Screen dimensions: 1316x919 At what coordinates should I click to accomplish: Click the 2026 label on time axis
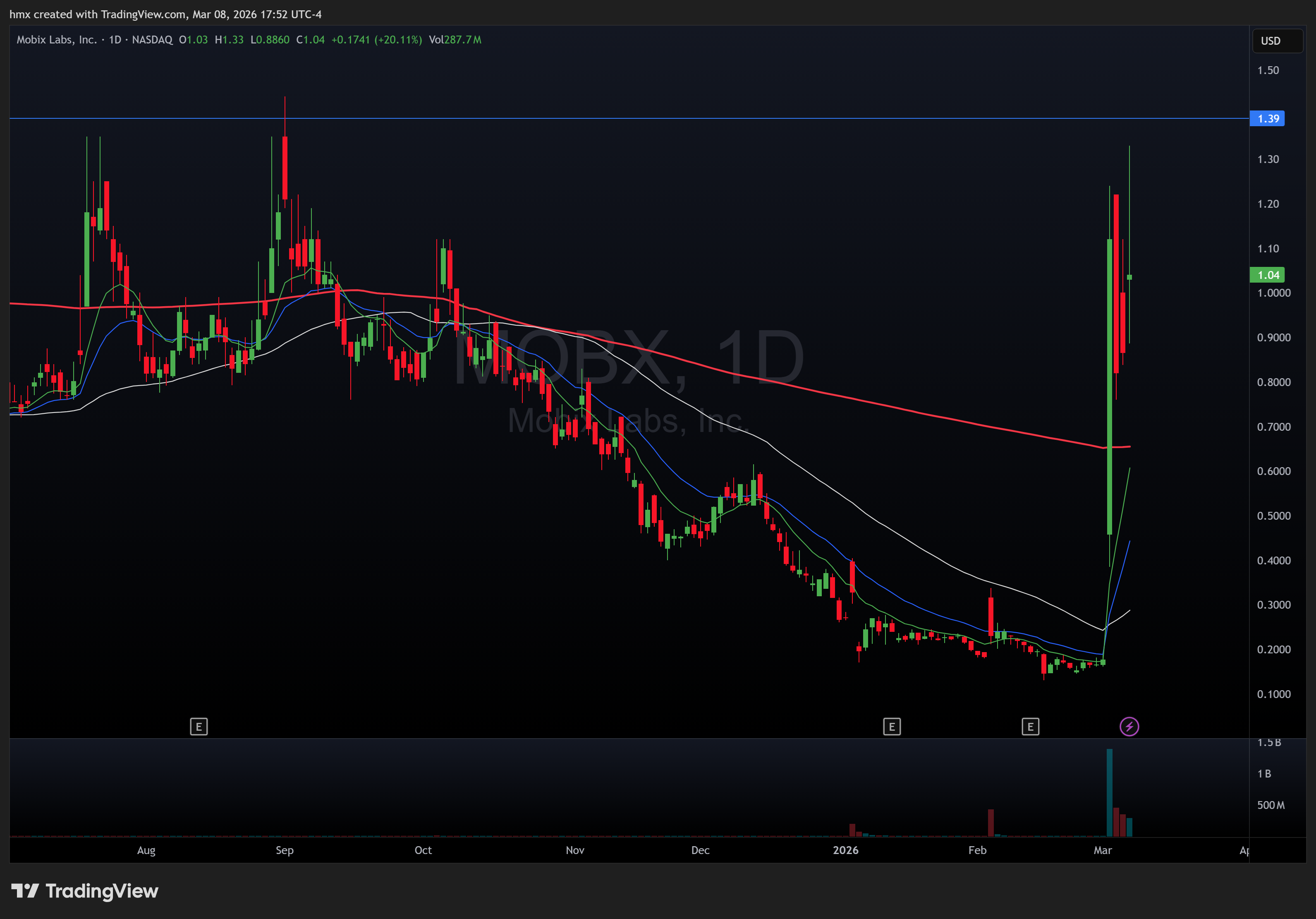click(x=845, y=849)
